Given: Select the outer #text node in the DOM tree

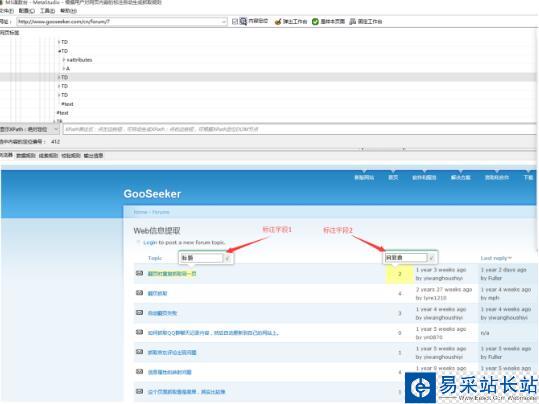Looking at the screenshot, I should pos(63,113).
